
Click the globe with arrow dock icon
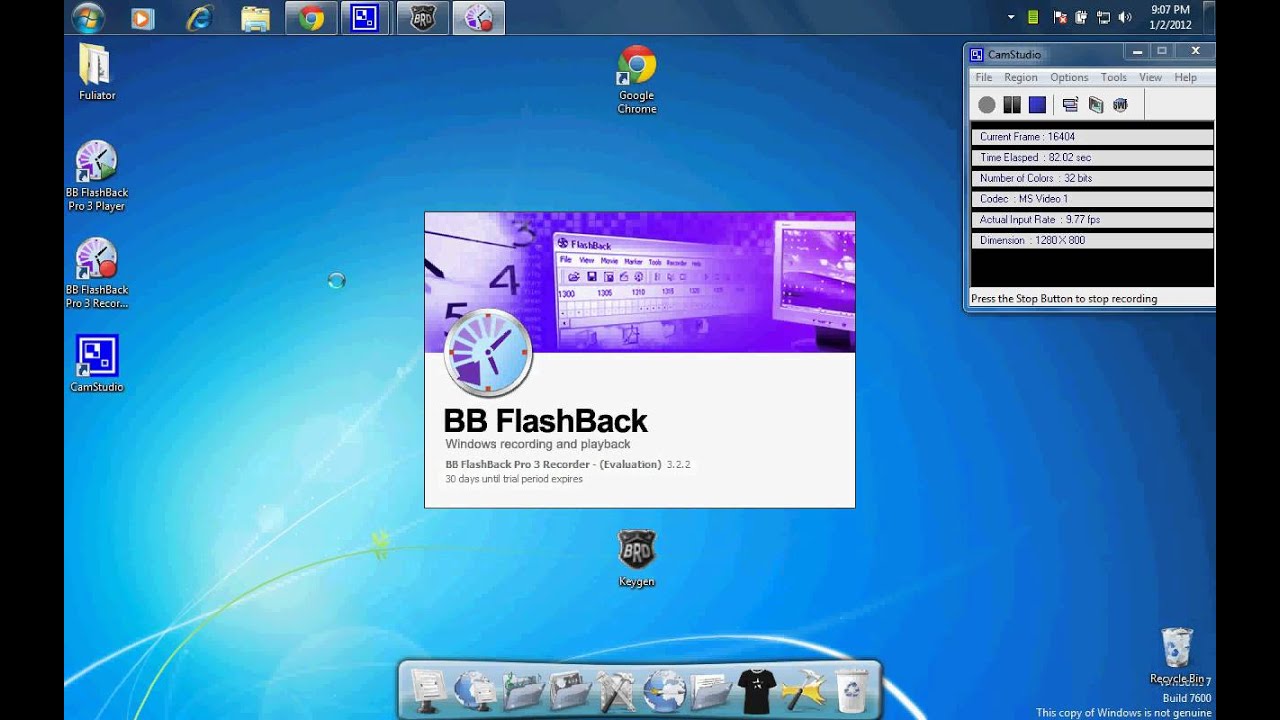tap(664, 690)
